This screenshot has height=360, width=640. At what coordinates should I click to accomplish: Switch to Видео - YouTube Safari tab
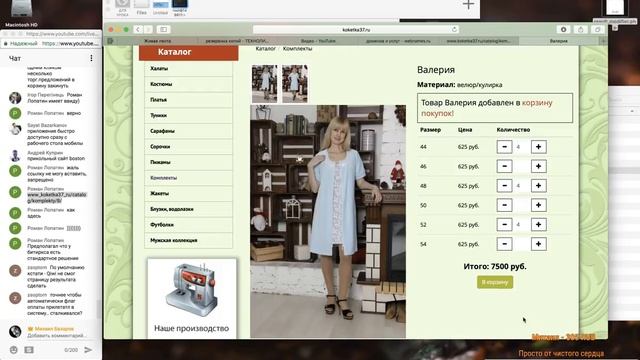[x=318, y=41]
